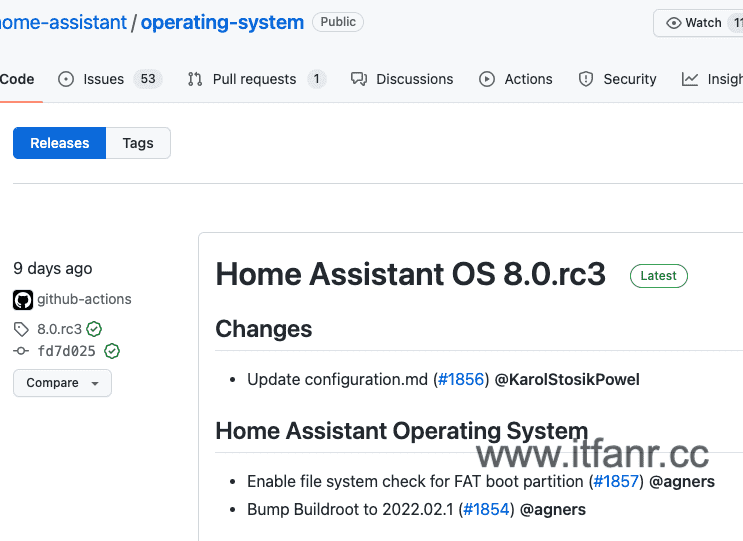Select the Releases view button
743x541 pixels.
pos(60,143)
